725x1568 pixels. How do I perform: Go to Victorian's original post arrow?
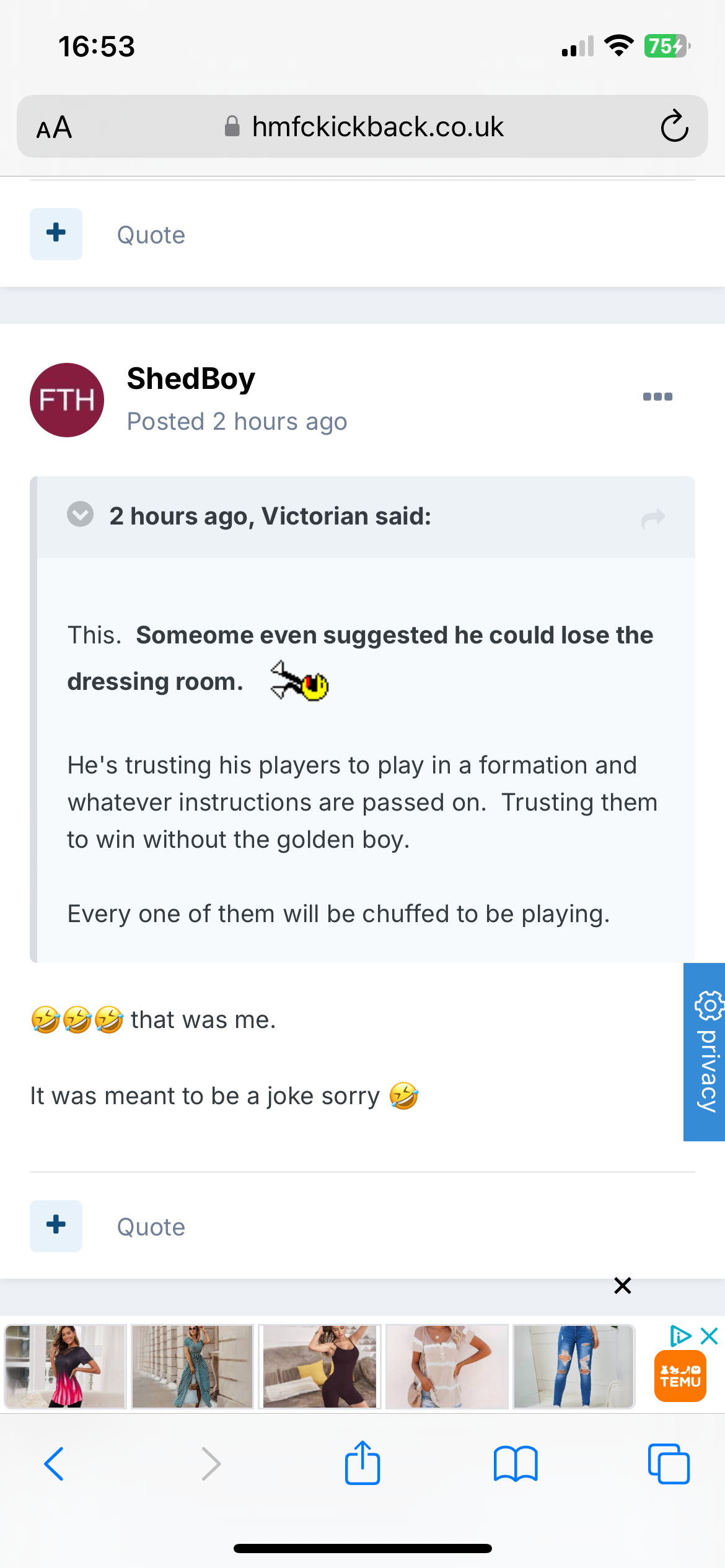pos(653,518)
